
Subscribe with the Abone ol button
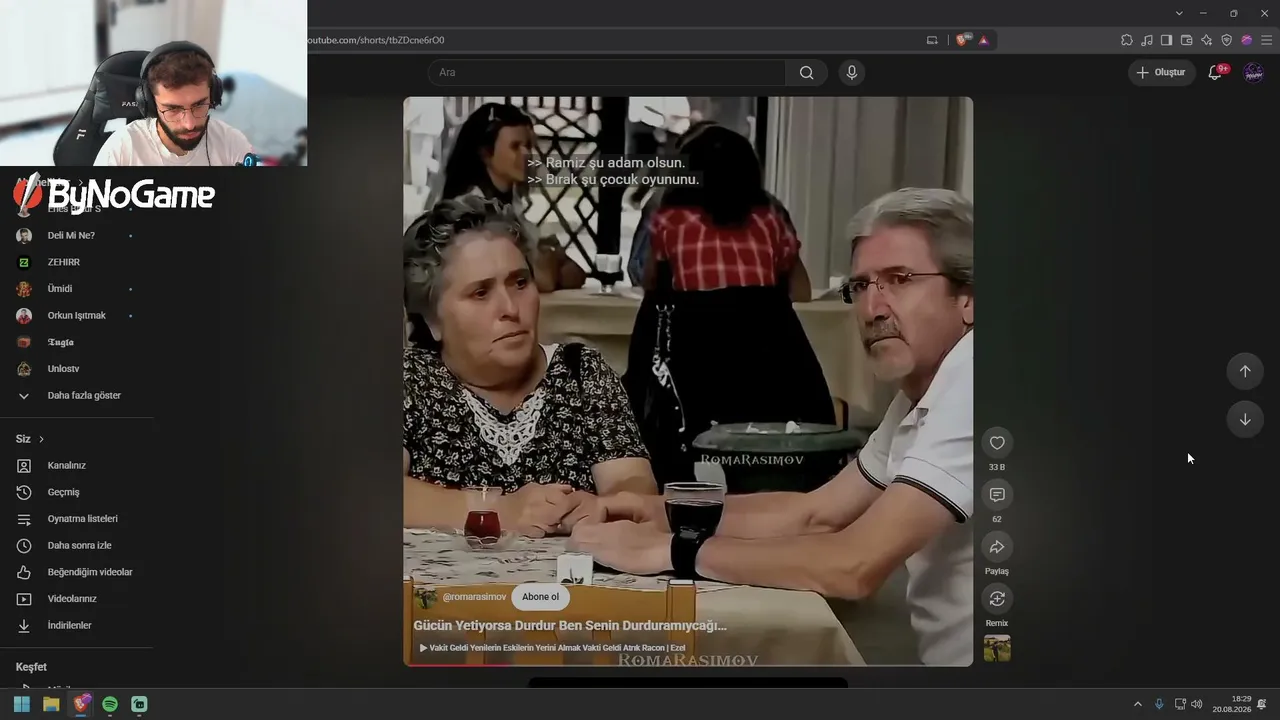[540, 597]
